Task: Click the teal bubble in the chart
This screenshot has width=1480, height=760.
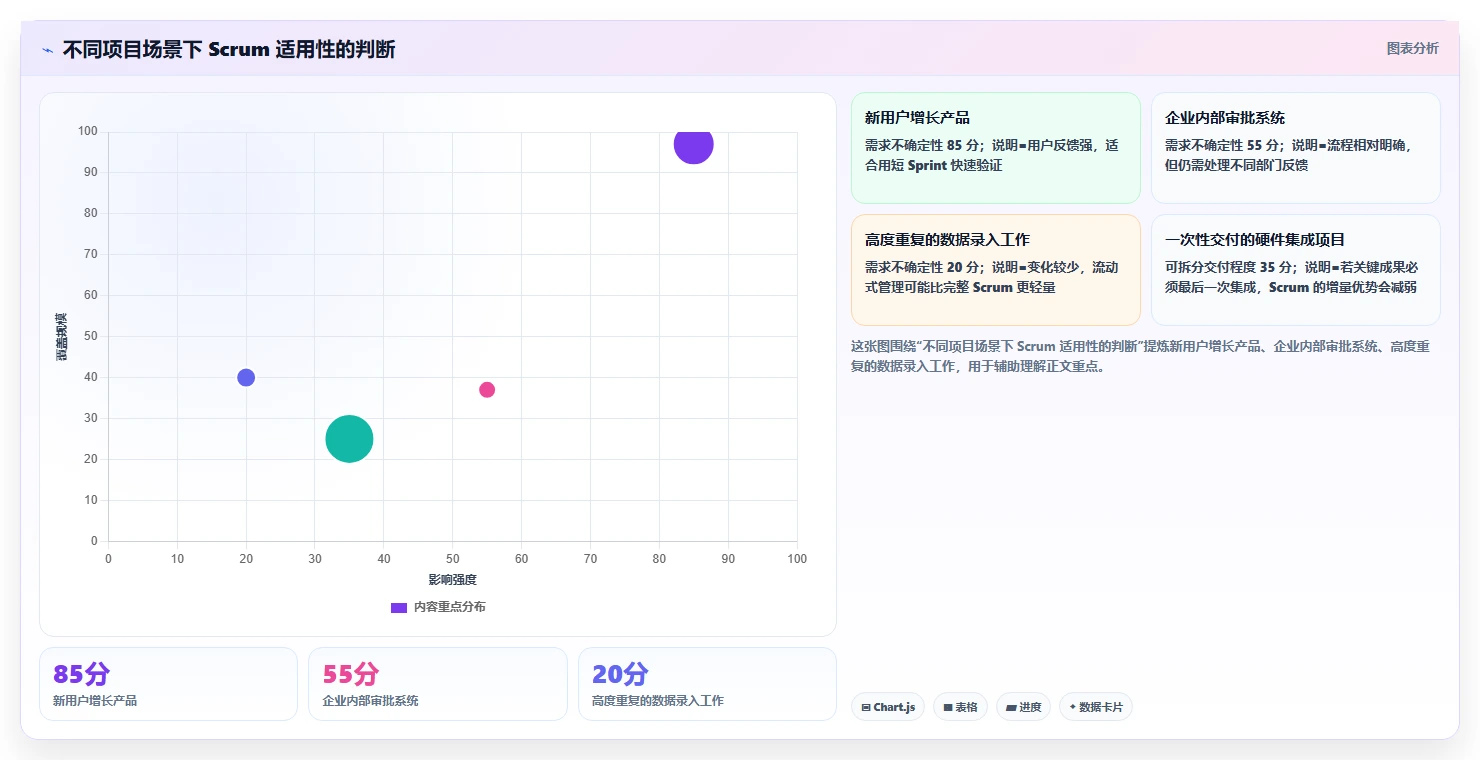Action: 349,439
